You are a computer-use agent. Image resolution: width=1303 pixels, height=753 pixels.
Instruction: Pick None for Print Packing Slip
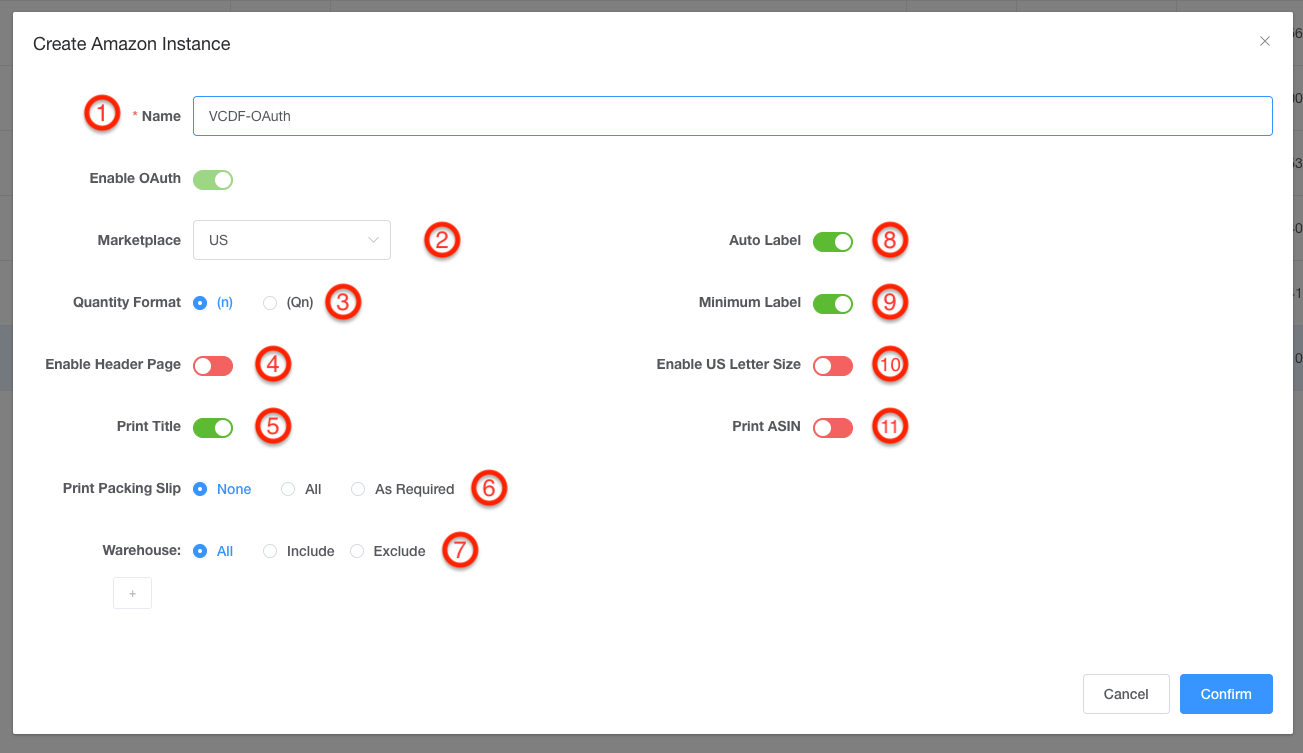tap(200, 490)
